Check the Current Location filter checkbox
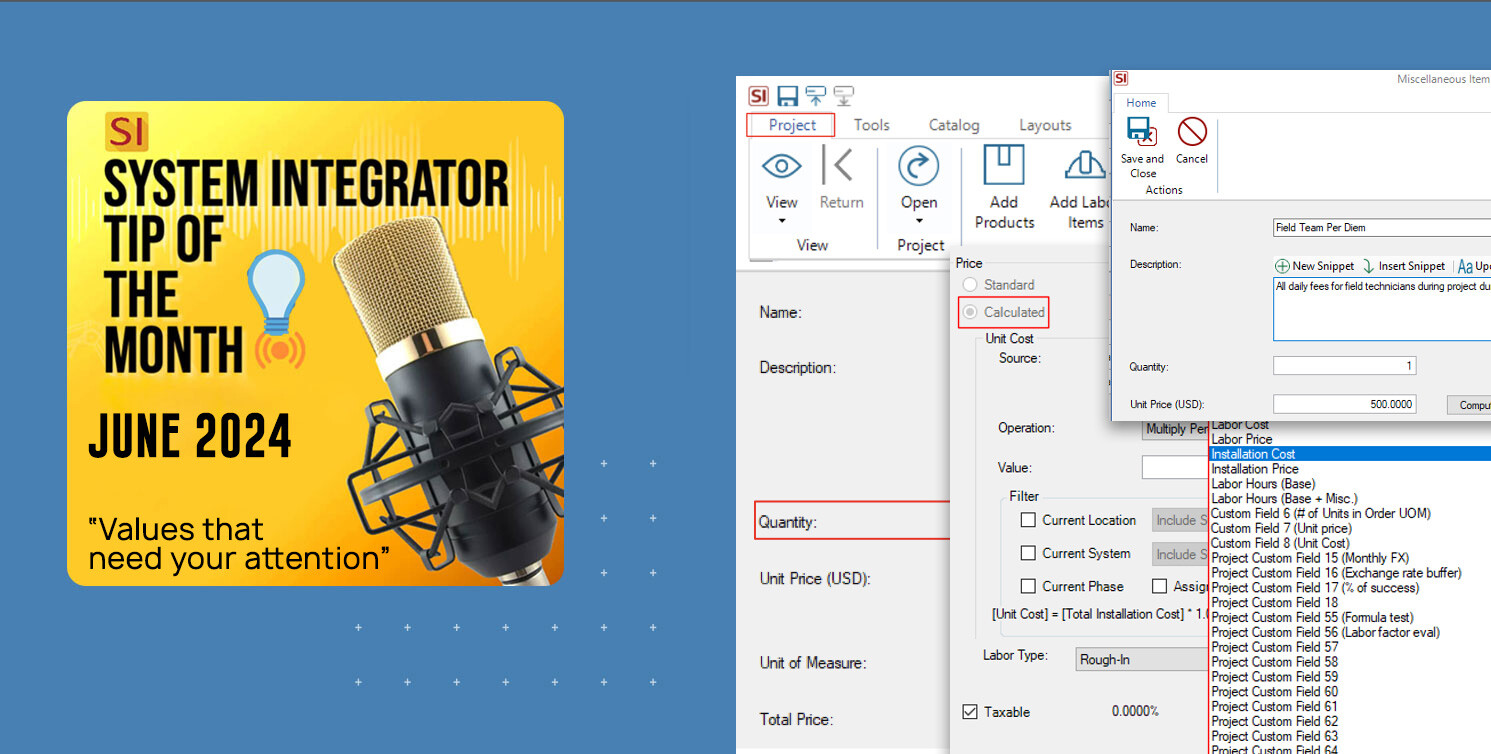The width and height of the screenshot is (1491, 754). point(1028,520)
